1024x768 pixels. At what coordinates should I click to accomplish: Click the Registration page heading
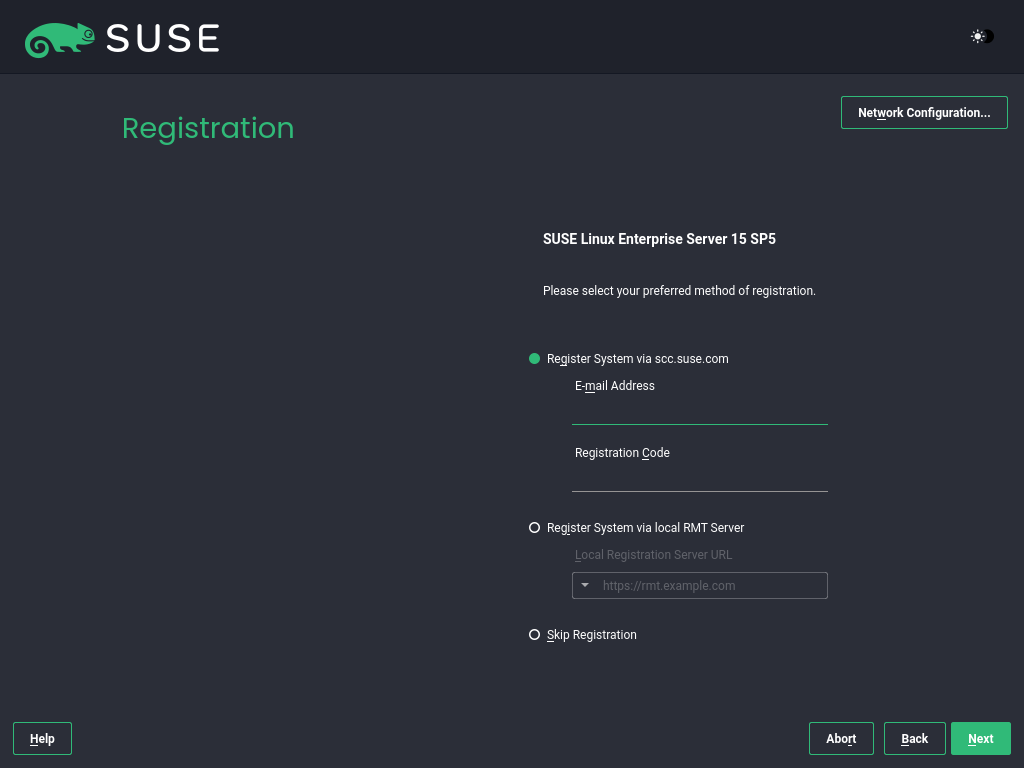point(208,128)
